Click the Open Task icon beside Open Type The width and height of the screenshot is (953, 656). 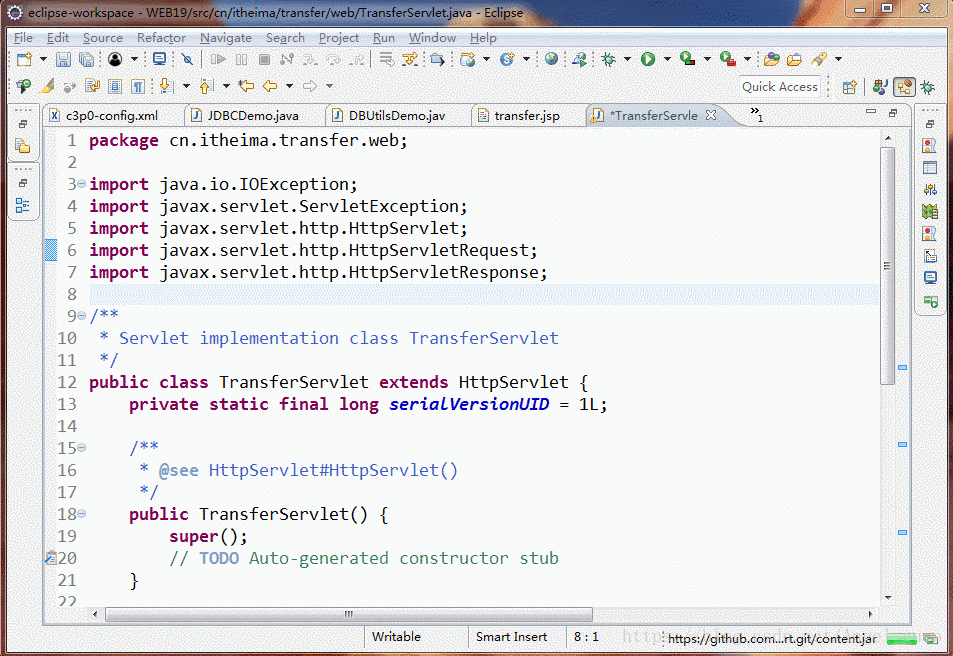coord(794,59)
